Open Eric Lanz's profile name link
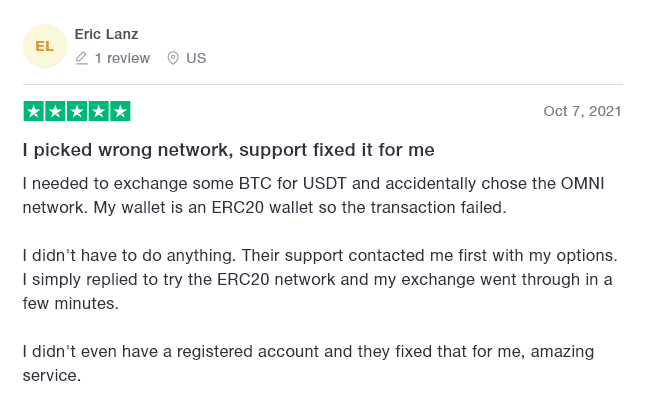 106,34
